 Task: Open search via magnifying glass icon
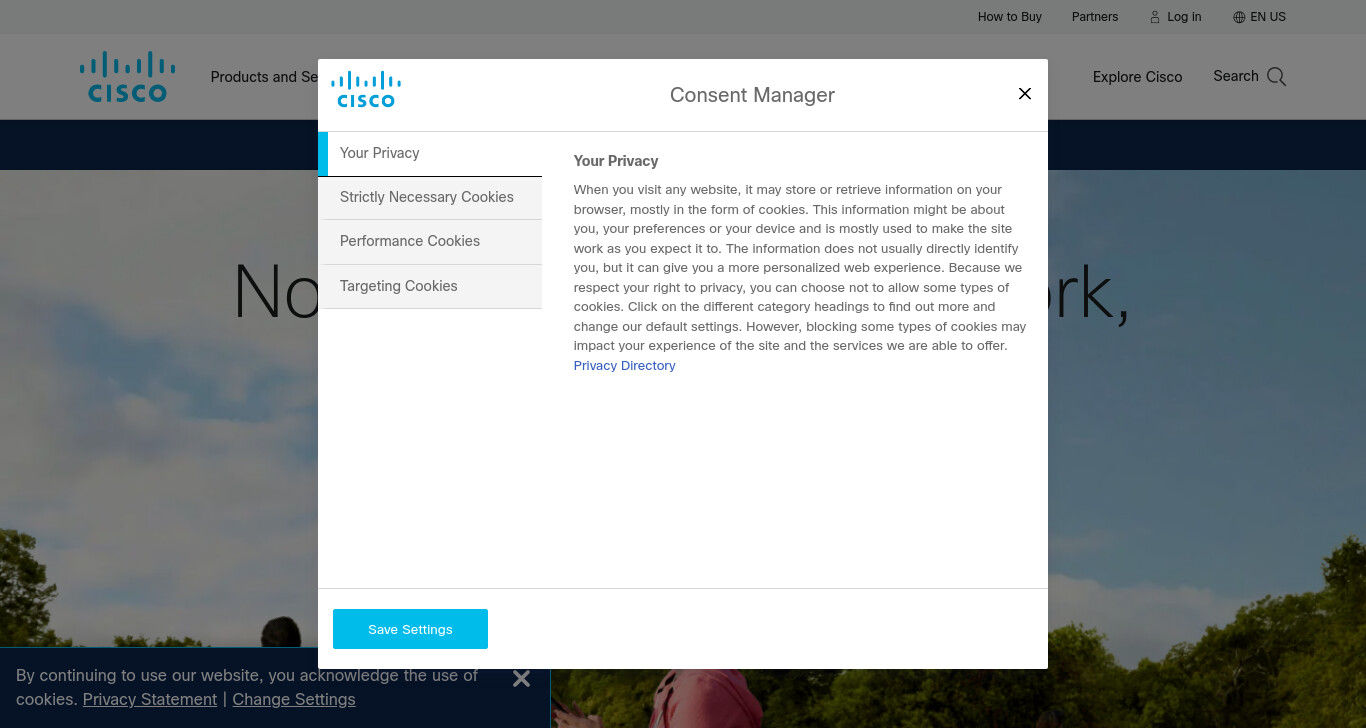pos(1276,77)
